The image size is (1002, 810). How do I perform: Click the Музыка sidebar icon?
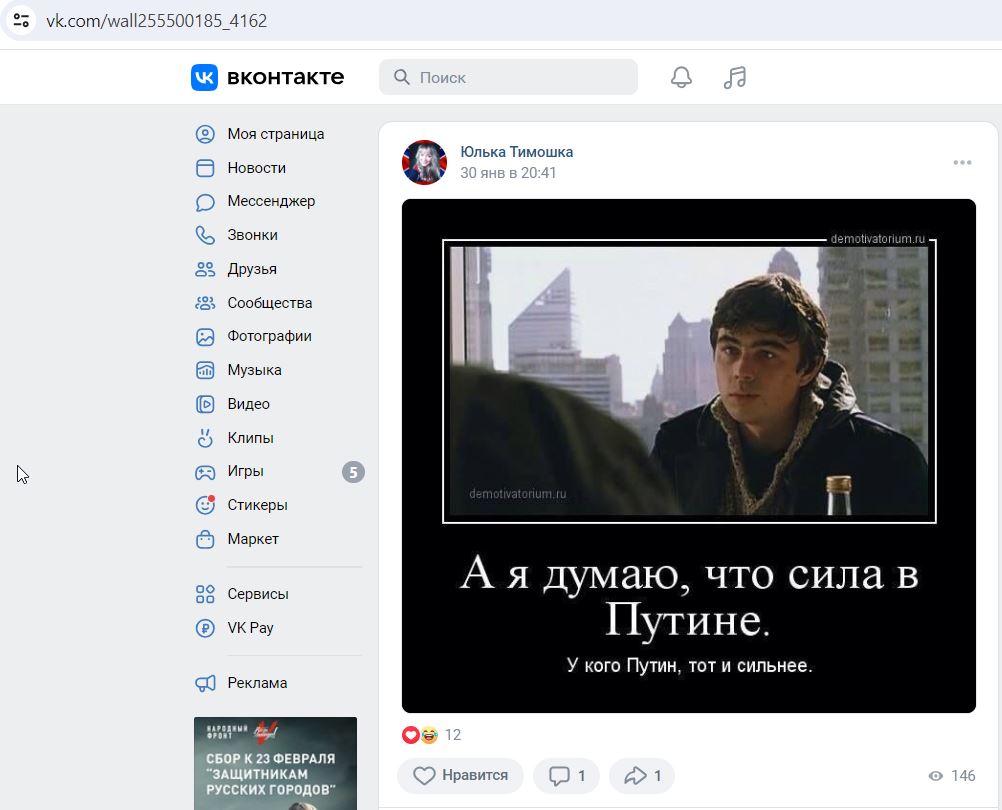pyautogui.click(x=205, y=371)
